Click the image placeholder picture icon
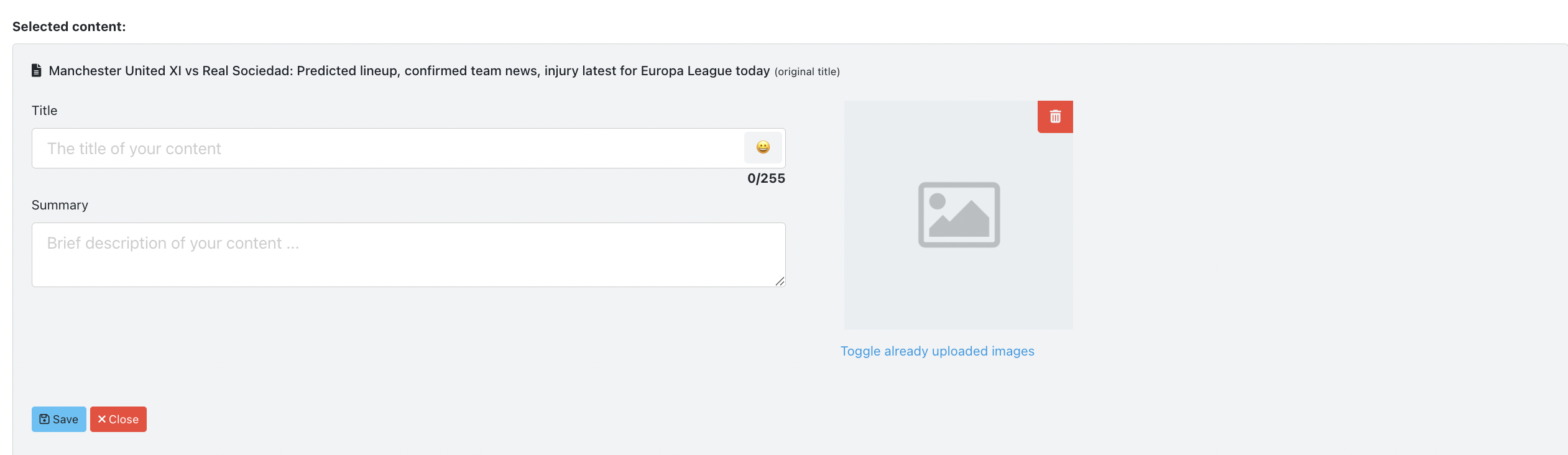 coord(959,214)
